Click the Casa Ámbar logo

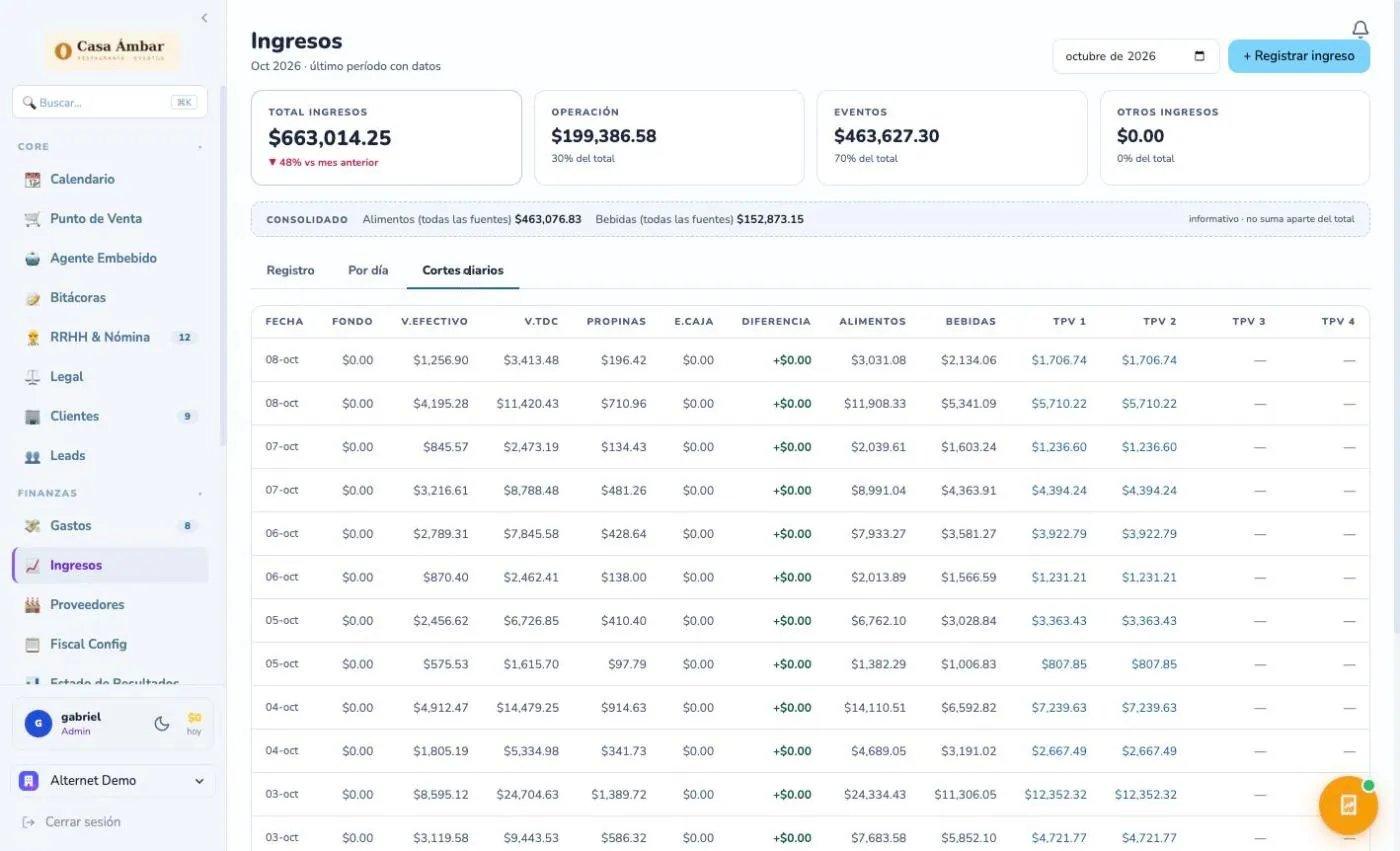[112, 50]
